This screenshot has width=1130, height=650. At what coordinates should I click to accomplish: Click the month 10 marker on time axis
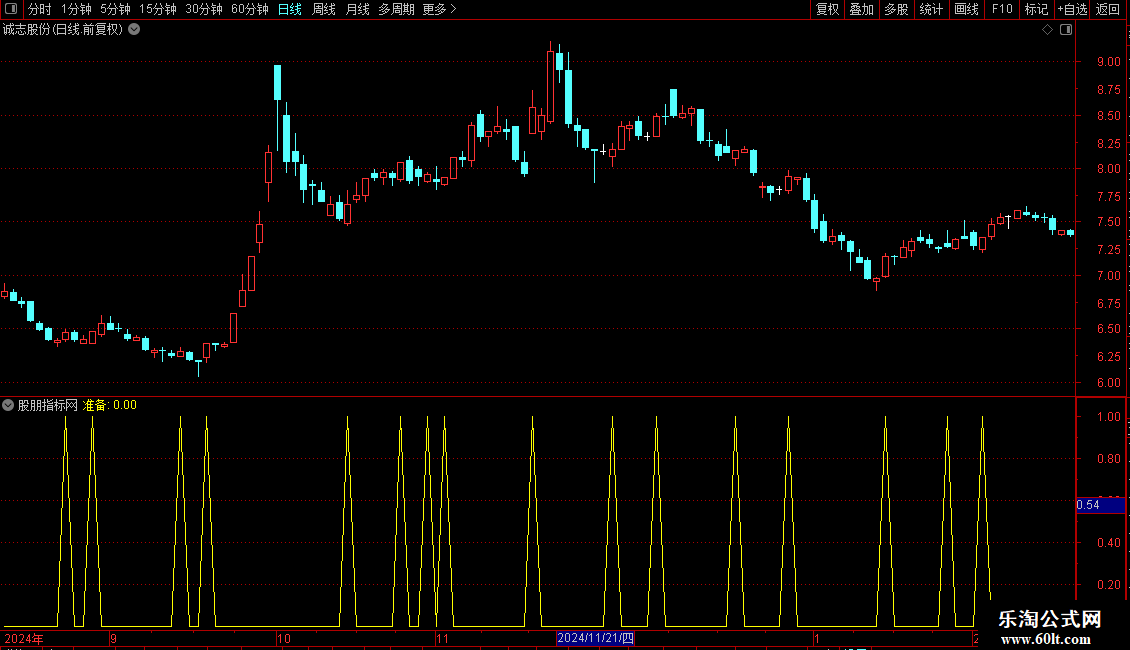[x=284, y=638]
